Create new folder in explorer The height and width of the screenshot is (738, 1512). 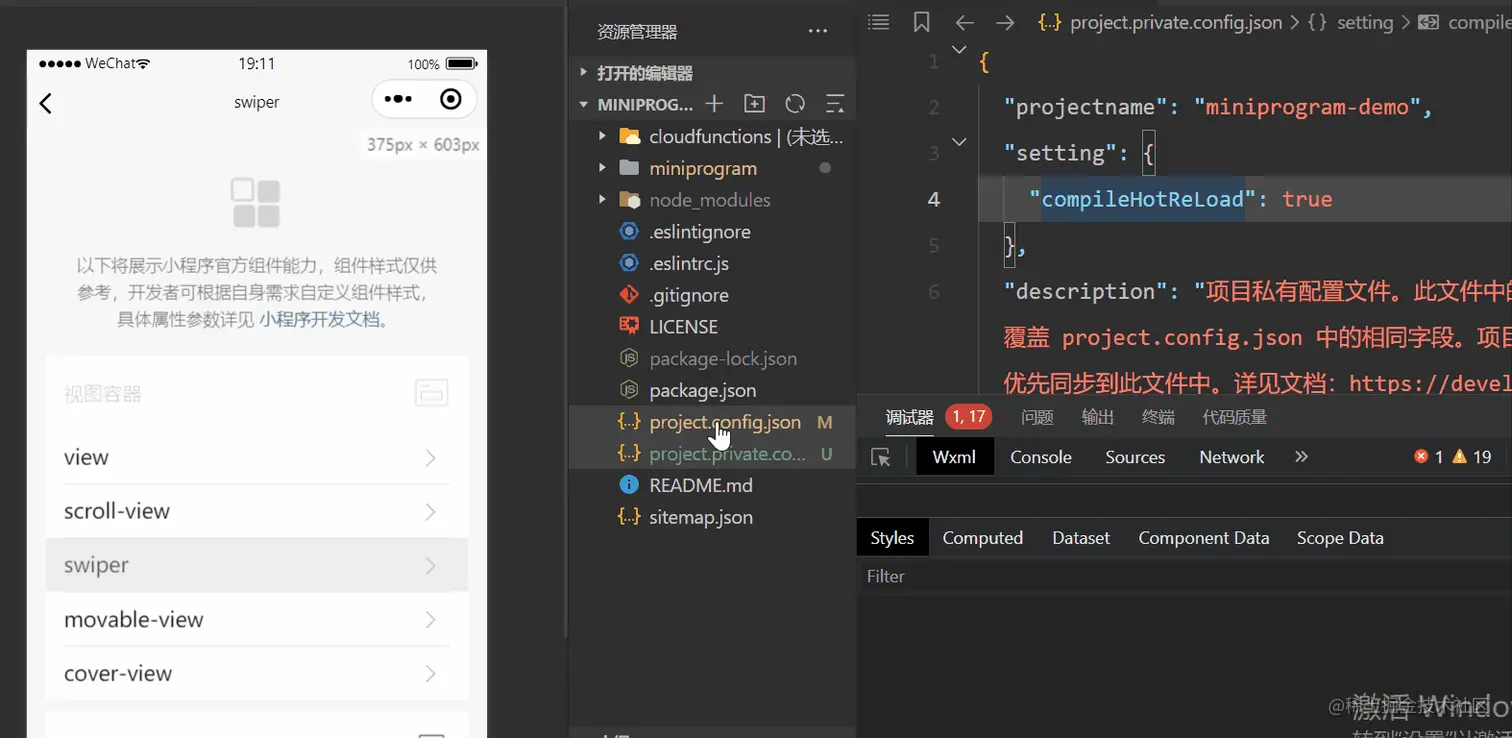[754, 104]
